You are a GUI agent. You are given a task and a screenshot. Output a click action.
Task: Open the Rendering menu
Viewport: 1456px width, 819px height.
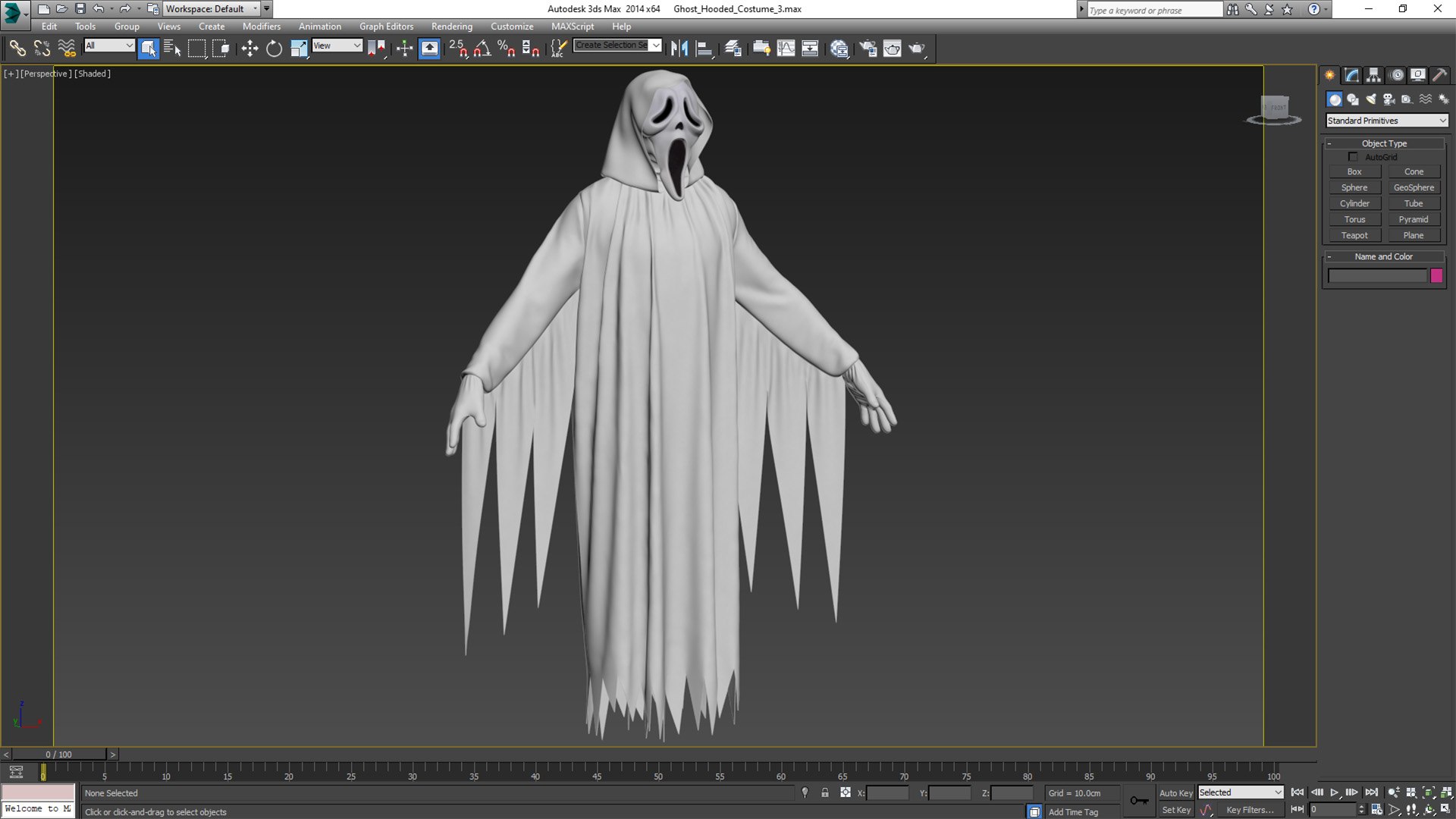click(452, 27)
